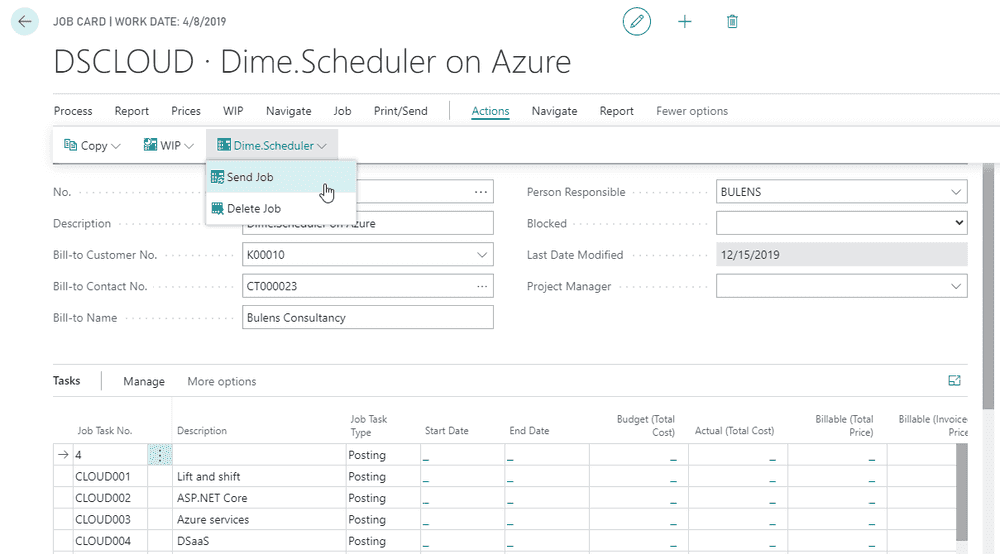Expand Project Manager dropdown
The width and height of the screenshot is (1000, 554).
[955, 286]
